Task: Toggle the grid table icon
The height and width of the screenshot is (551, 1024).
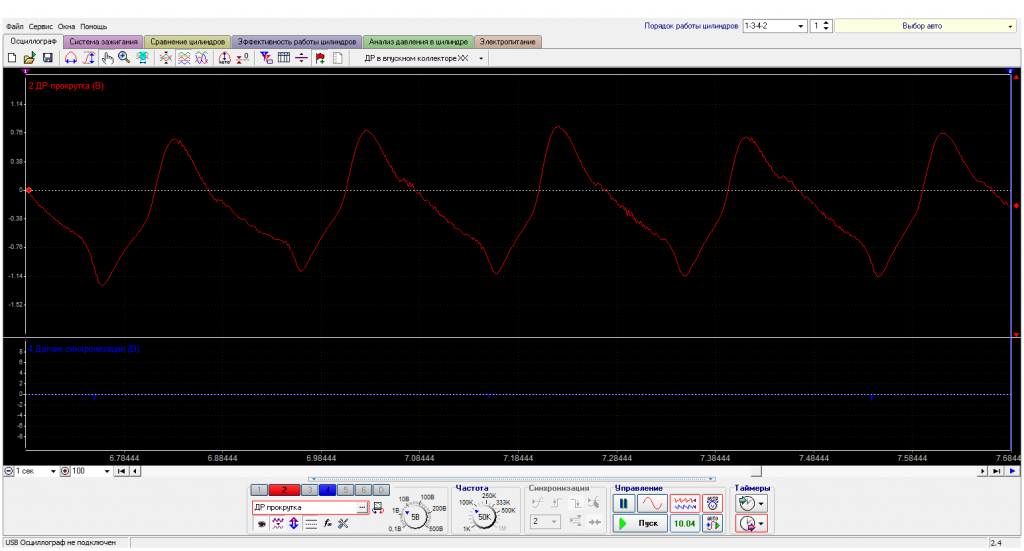Action: coord(283,58)
